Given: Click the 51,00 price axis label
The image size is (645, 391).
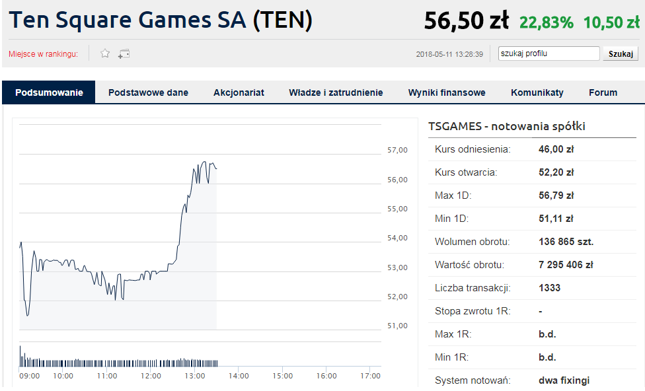Looking at the screenshot, I should pos(397,326).
